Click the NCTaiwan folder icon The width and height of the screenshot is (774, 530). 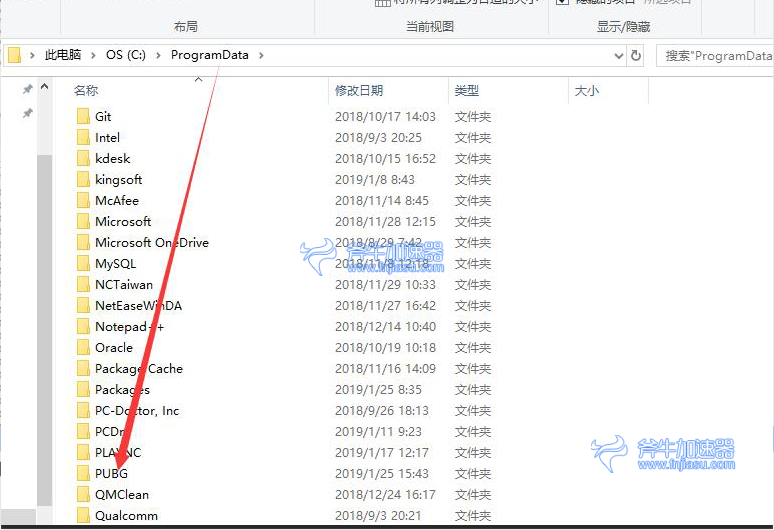83,284
